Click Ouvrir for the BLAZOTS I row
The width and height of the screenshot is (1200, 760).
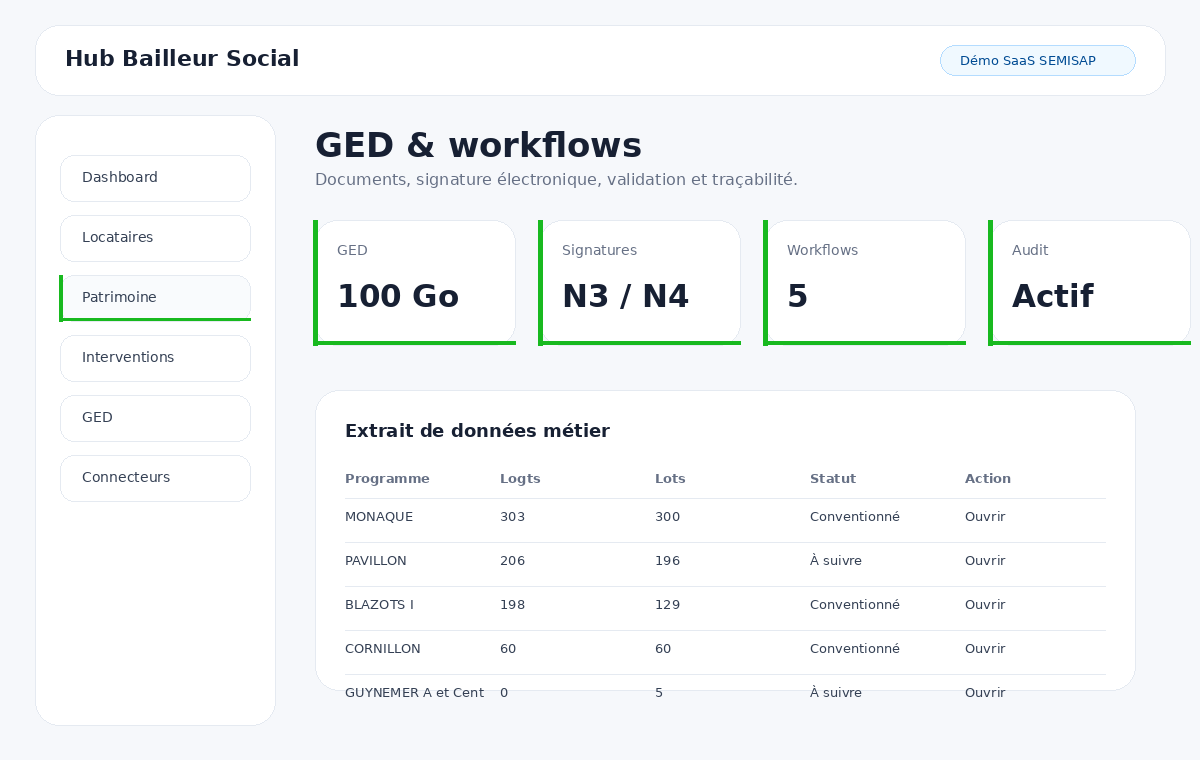[x=985, y=605]
